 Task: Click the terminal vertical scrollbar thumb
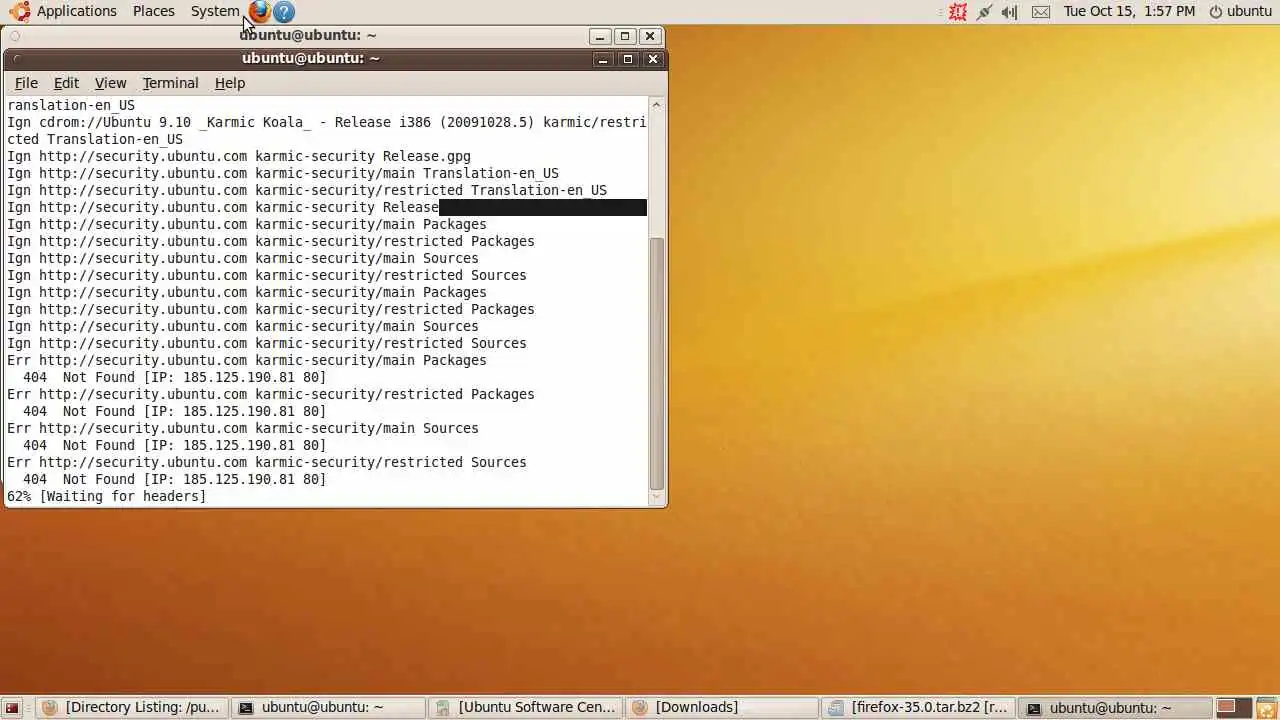tap(657, 365)
